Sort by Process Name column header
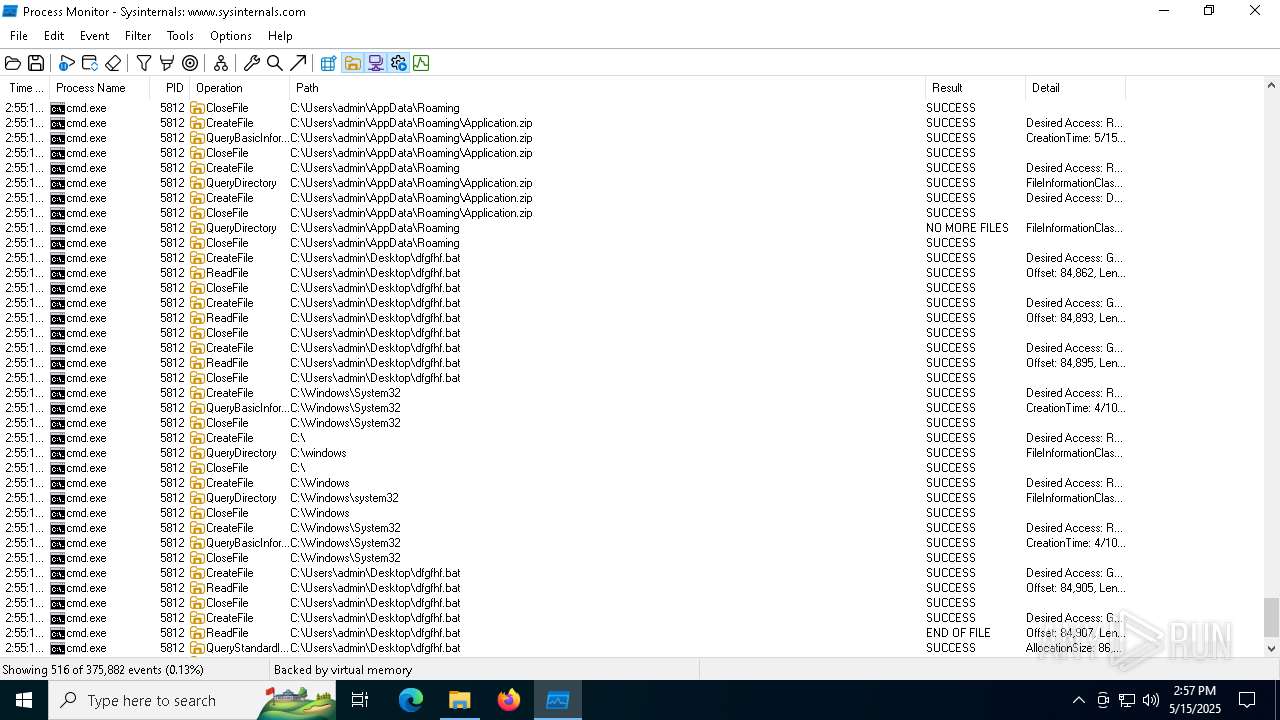This screenshot has width=1280, height=720. (x=100, y=88)
